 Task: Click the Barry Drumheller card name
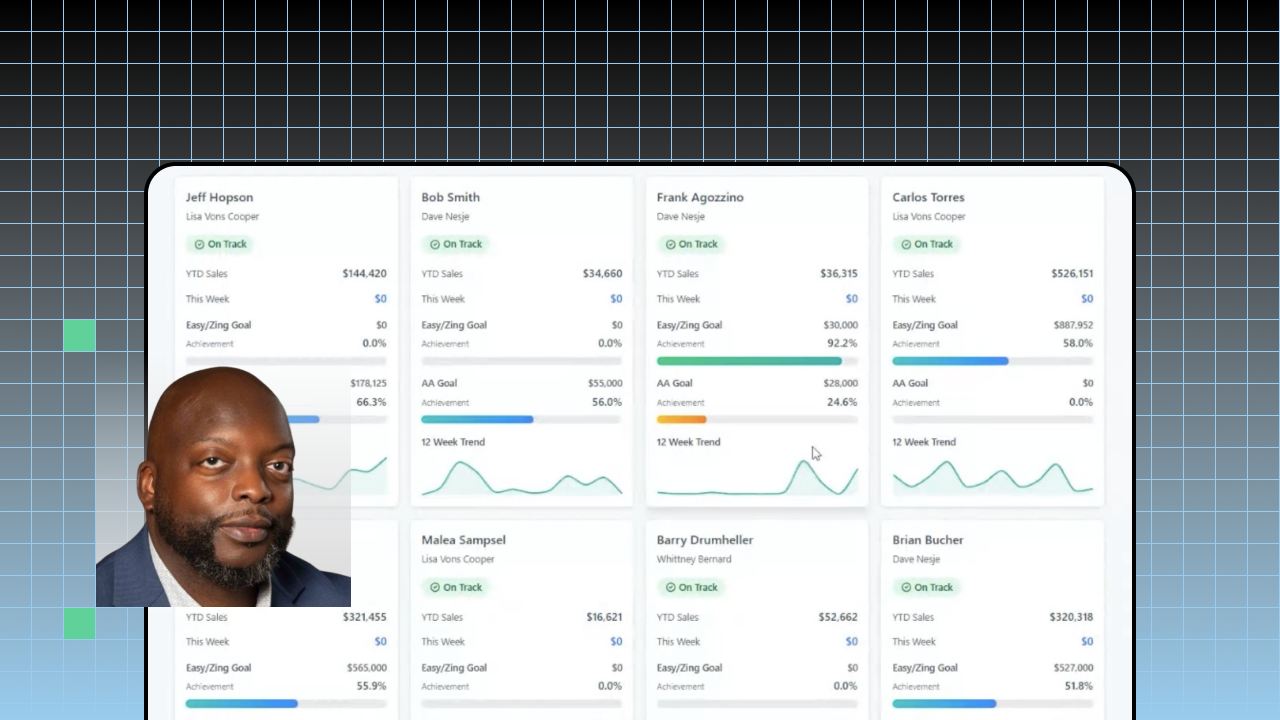(x=704, y=540)
